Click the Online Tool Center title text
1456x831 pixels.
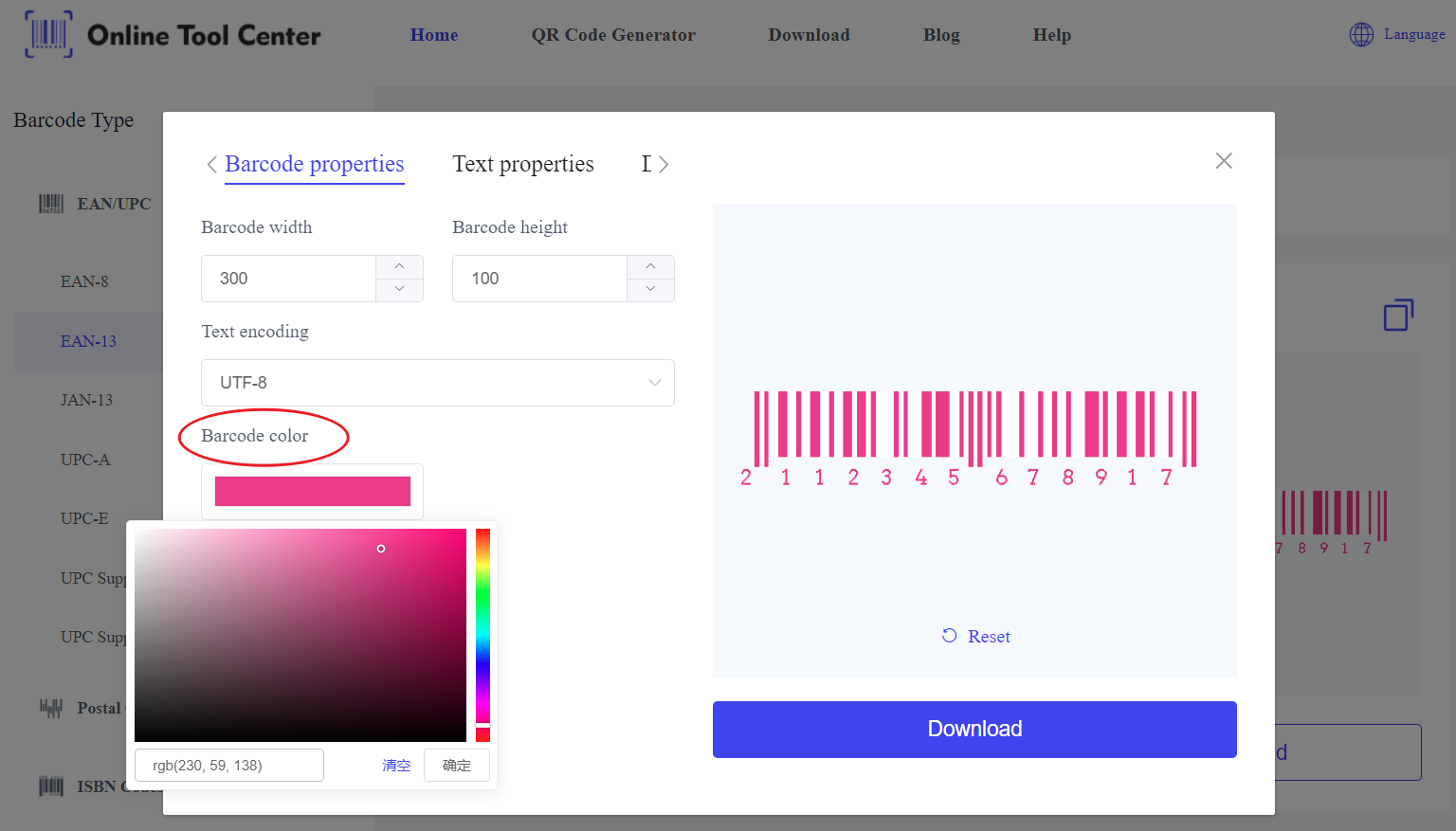pyautogui.click(x=204, y=35)
